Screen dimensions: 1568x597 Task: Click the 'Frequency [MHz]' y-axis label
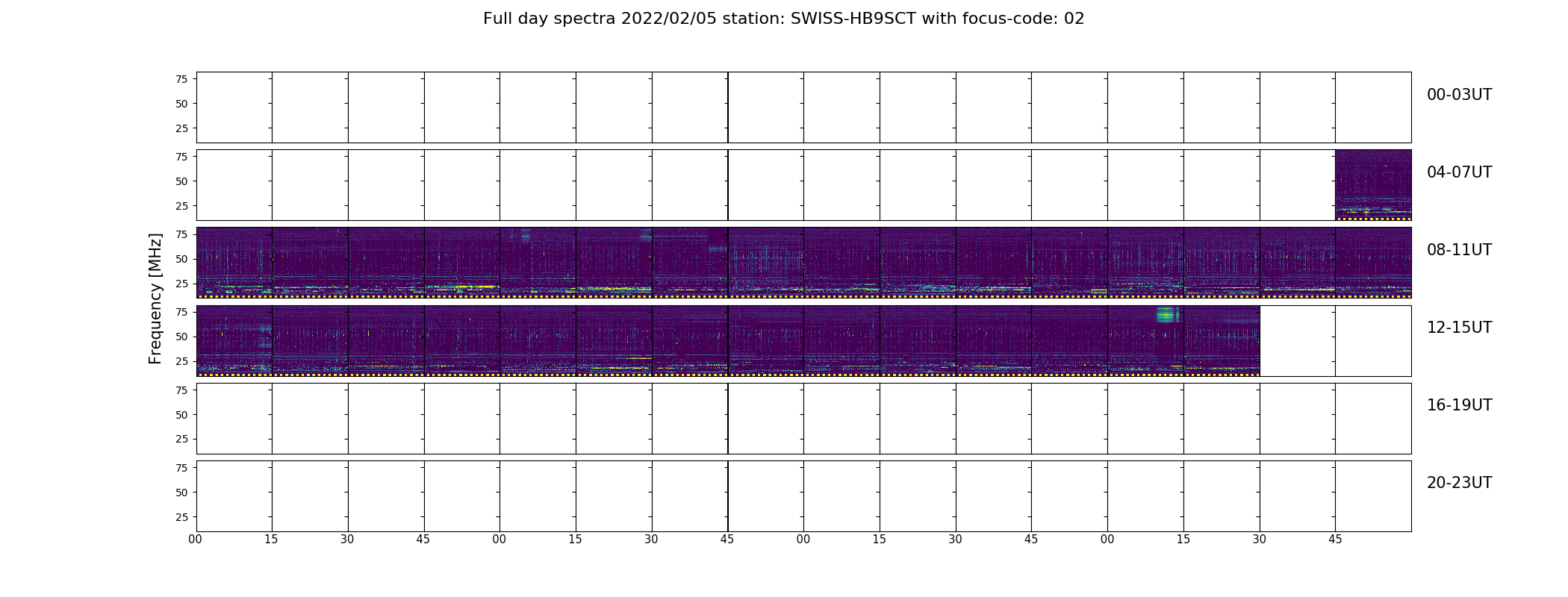[x=155, y=298]
